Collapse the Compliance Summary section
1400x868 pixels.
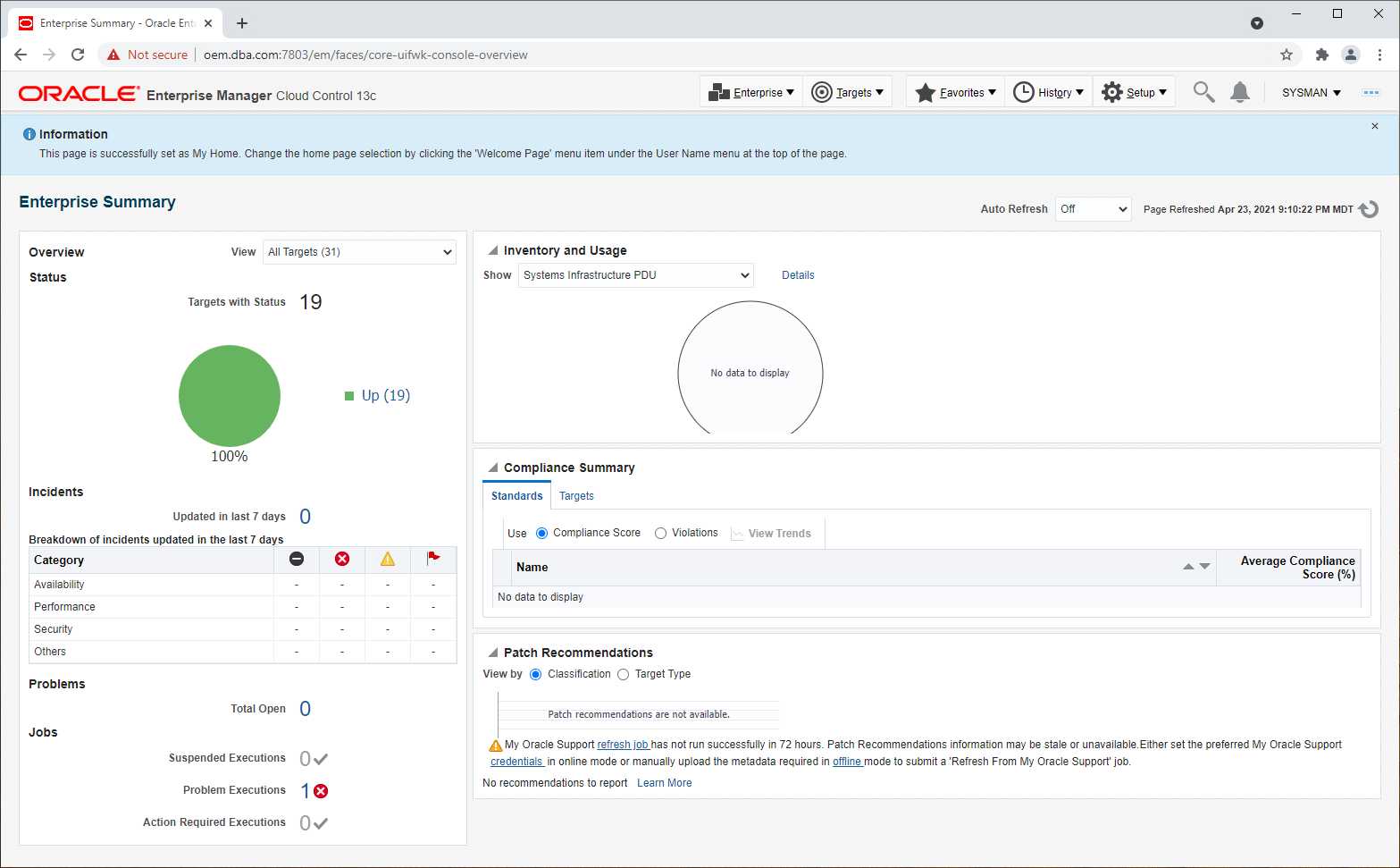point(493,468)
